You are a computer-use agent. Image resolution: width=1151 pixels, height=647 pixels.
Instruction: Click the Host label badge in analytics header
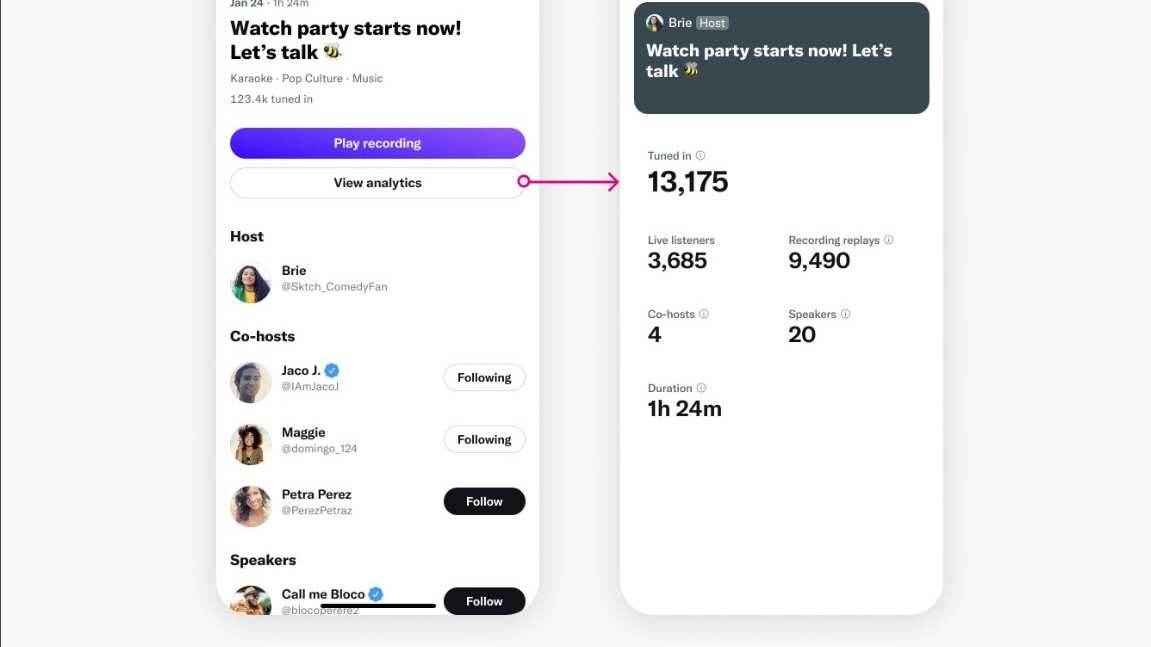click(x=712, y=23)
